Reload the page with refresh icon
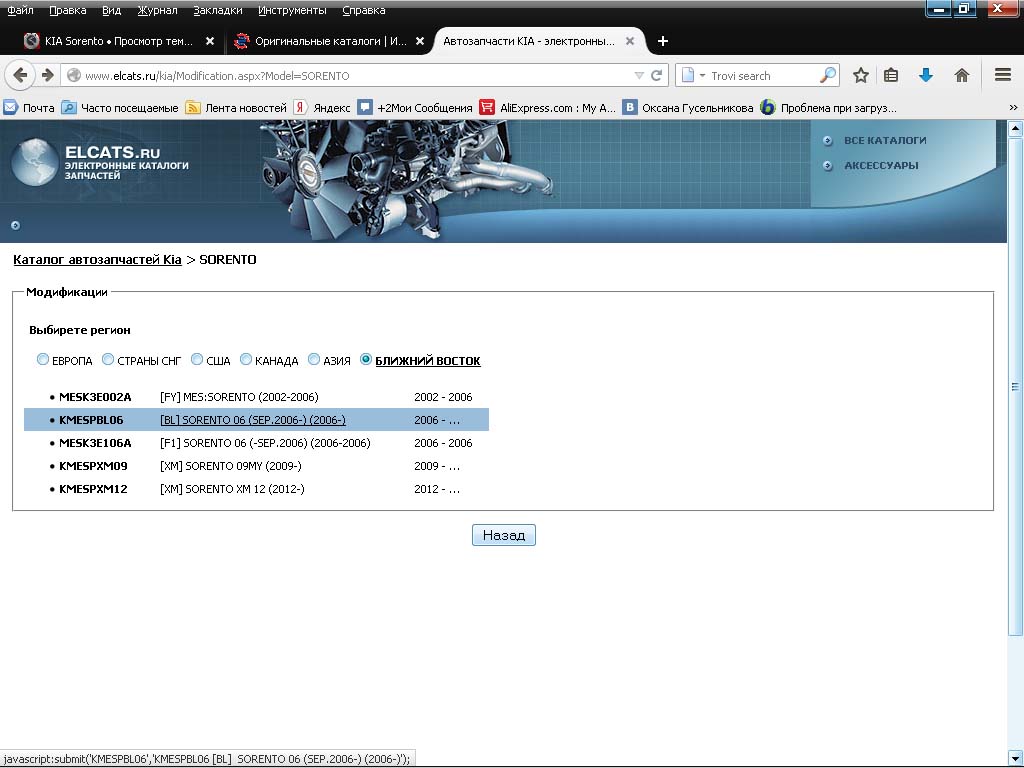The width and height of the screenshot is (1024, 768). [657, 75]
